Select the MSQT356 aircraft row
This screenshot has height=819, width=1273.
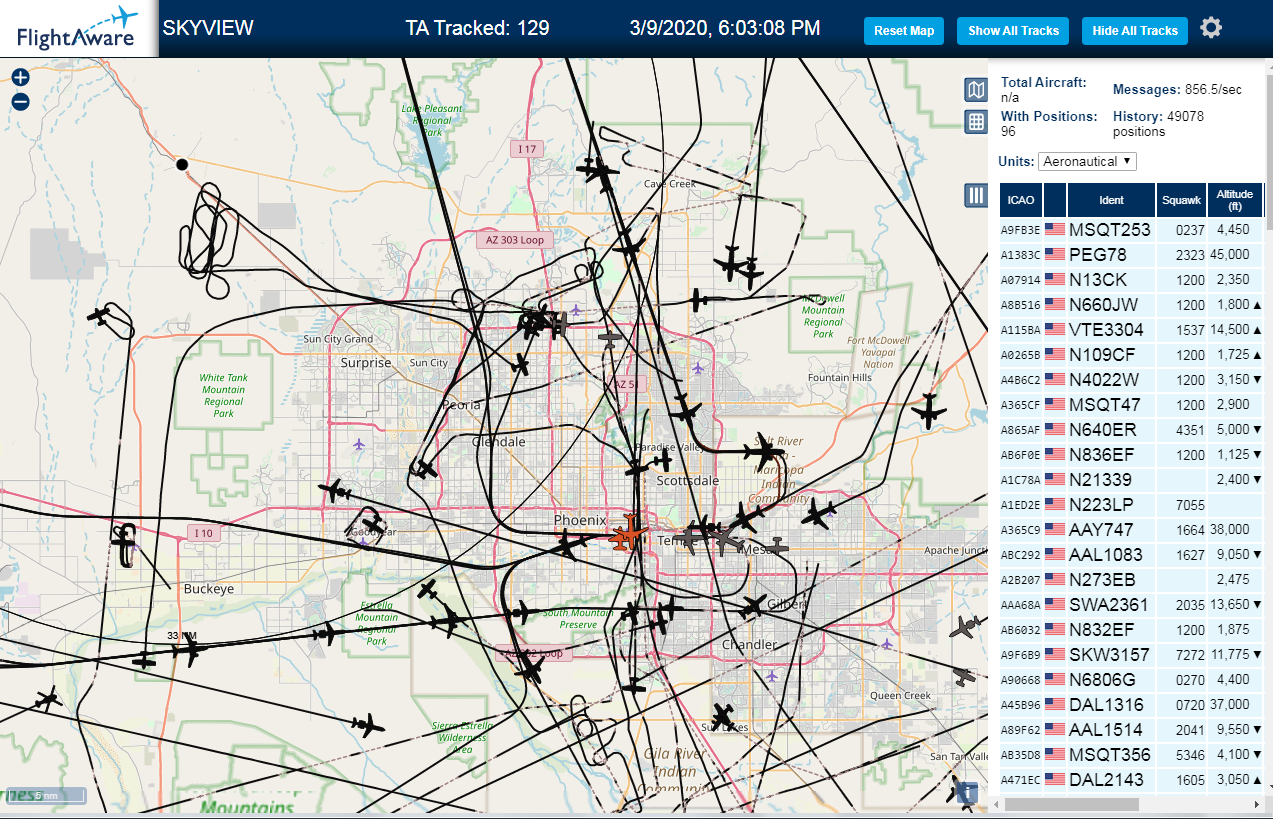(x=1131, y=754)
